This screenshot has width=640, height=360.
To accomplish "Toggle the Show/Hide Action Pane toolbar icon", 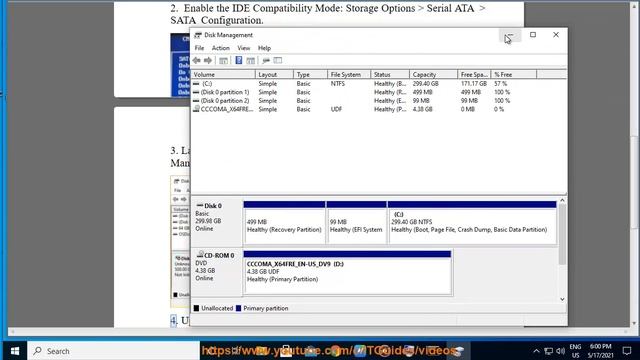I will pyautogui.click(x=251, y=60).
